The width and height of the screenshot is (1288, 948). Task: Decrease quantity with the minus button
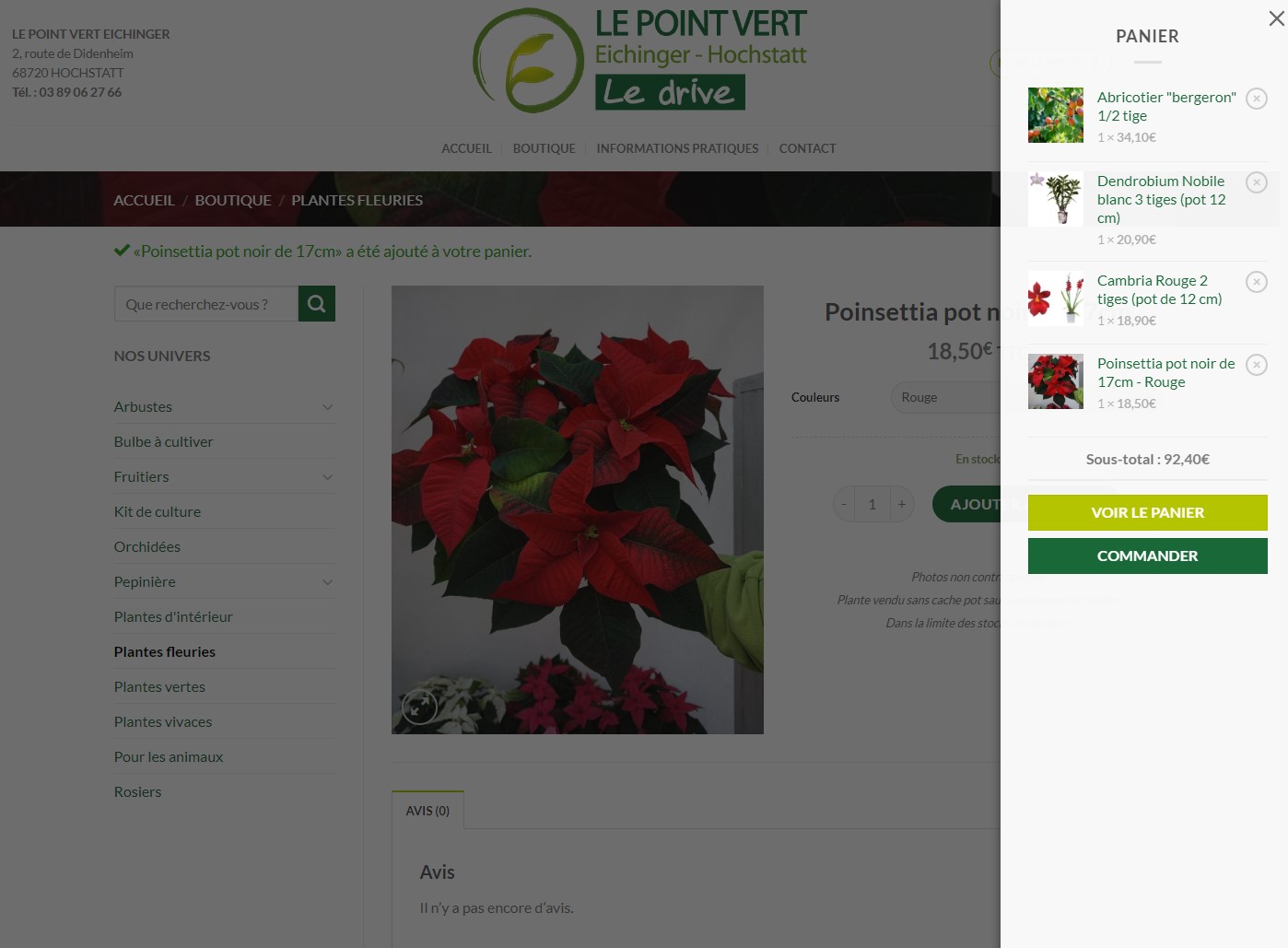(x=843, y=504)
